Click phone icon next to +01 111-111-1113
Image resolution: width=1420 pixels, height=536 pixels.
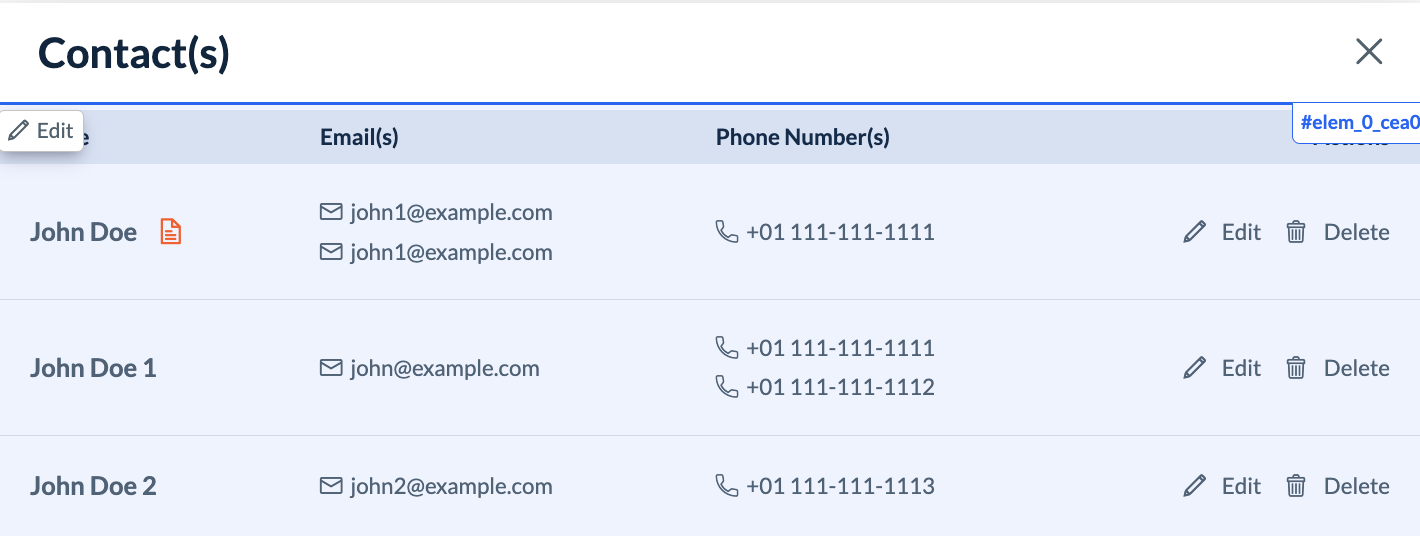point(727,486)
